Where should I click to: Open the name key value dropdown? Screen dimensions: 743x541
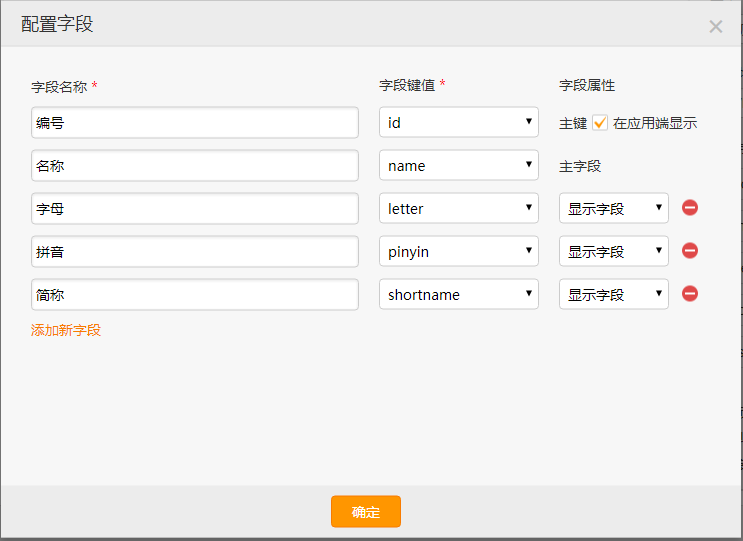[x=459, y=165]
